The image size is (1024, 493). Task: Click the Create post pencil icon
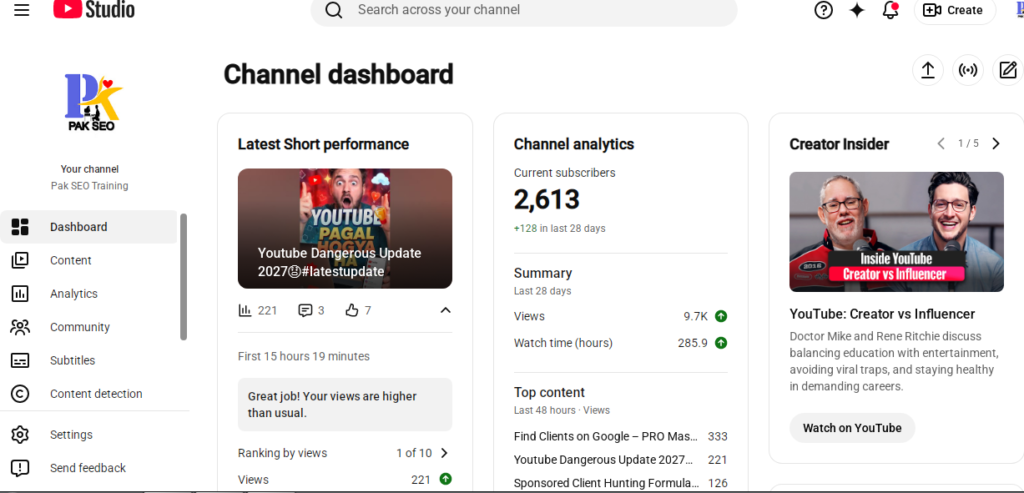click(1008, 70)
